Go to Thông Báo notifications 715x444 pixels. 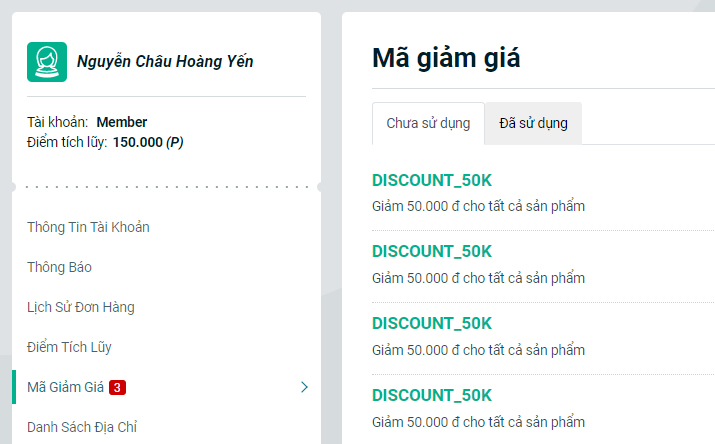point(59,267)
